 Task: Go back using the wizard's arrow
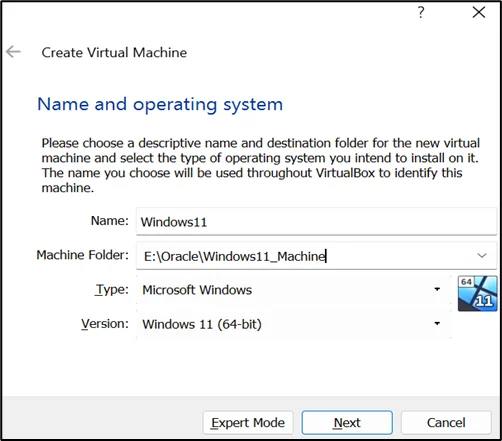pos(13,52)
